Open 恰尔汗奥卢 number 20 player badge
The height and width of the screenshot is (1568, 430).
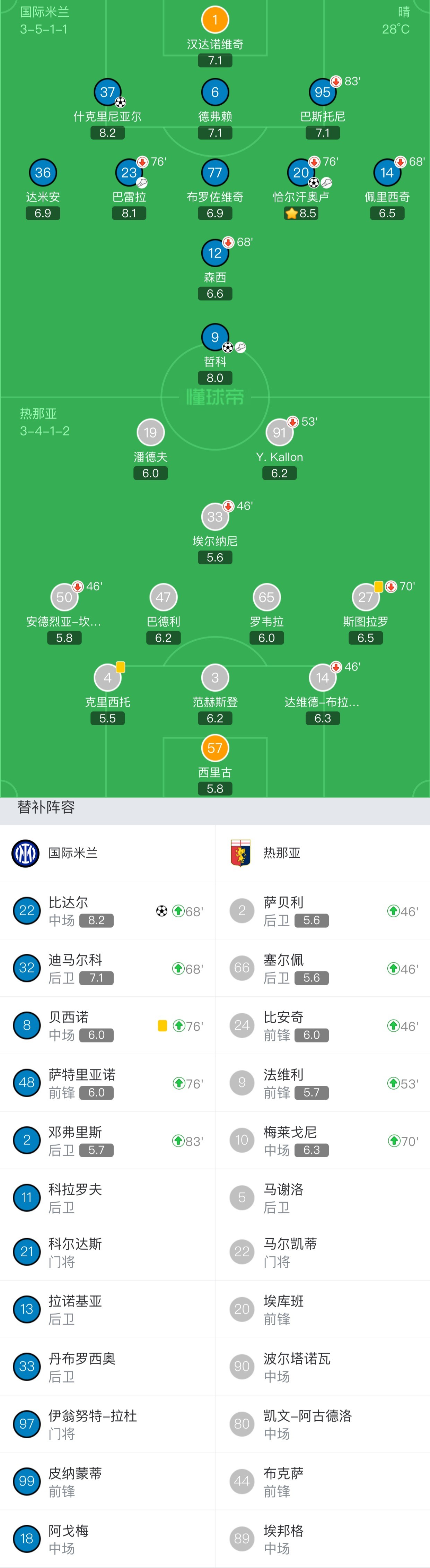(x=301, y=172)
